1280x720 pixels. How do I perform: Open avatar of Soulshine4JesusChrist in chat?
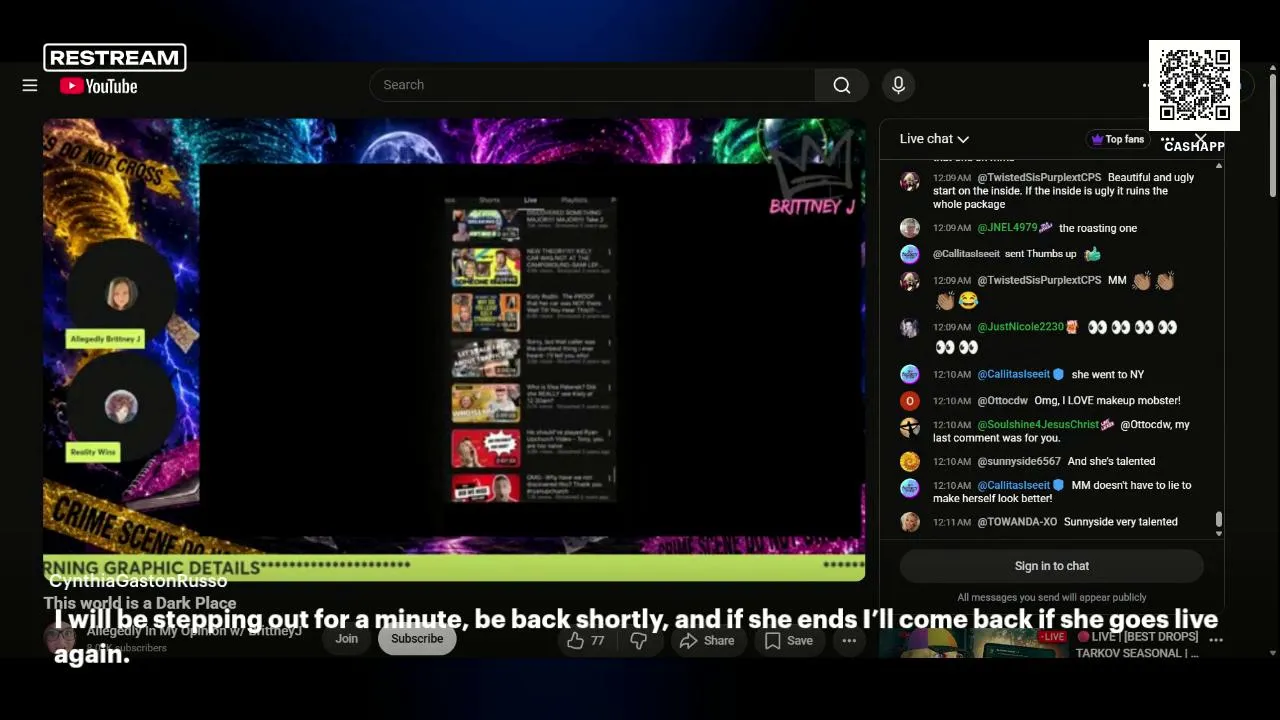(909, 427)
